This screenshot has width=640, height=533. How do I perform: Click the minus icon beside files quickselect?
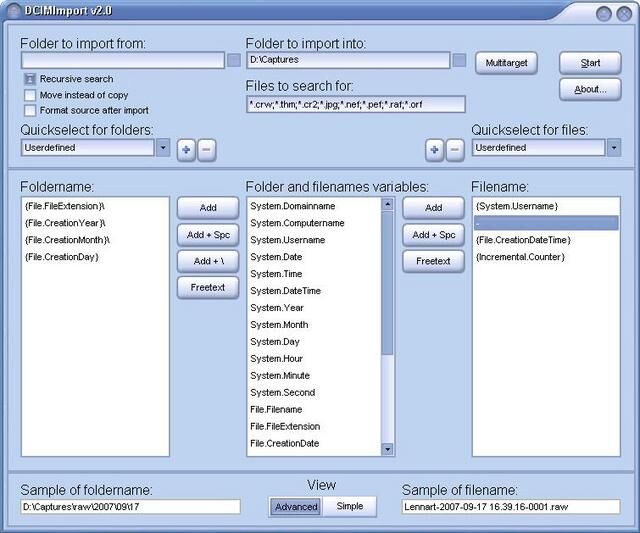(454, 150)
